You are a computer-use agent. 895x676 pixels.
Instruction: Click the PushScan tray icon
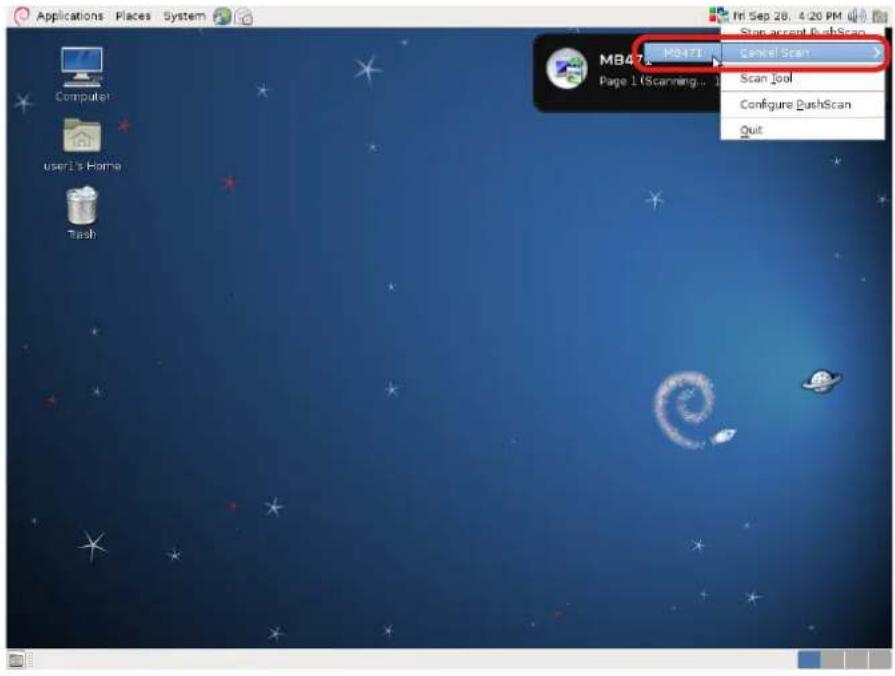718,15
